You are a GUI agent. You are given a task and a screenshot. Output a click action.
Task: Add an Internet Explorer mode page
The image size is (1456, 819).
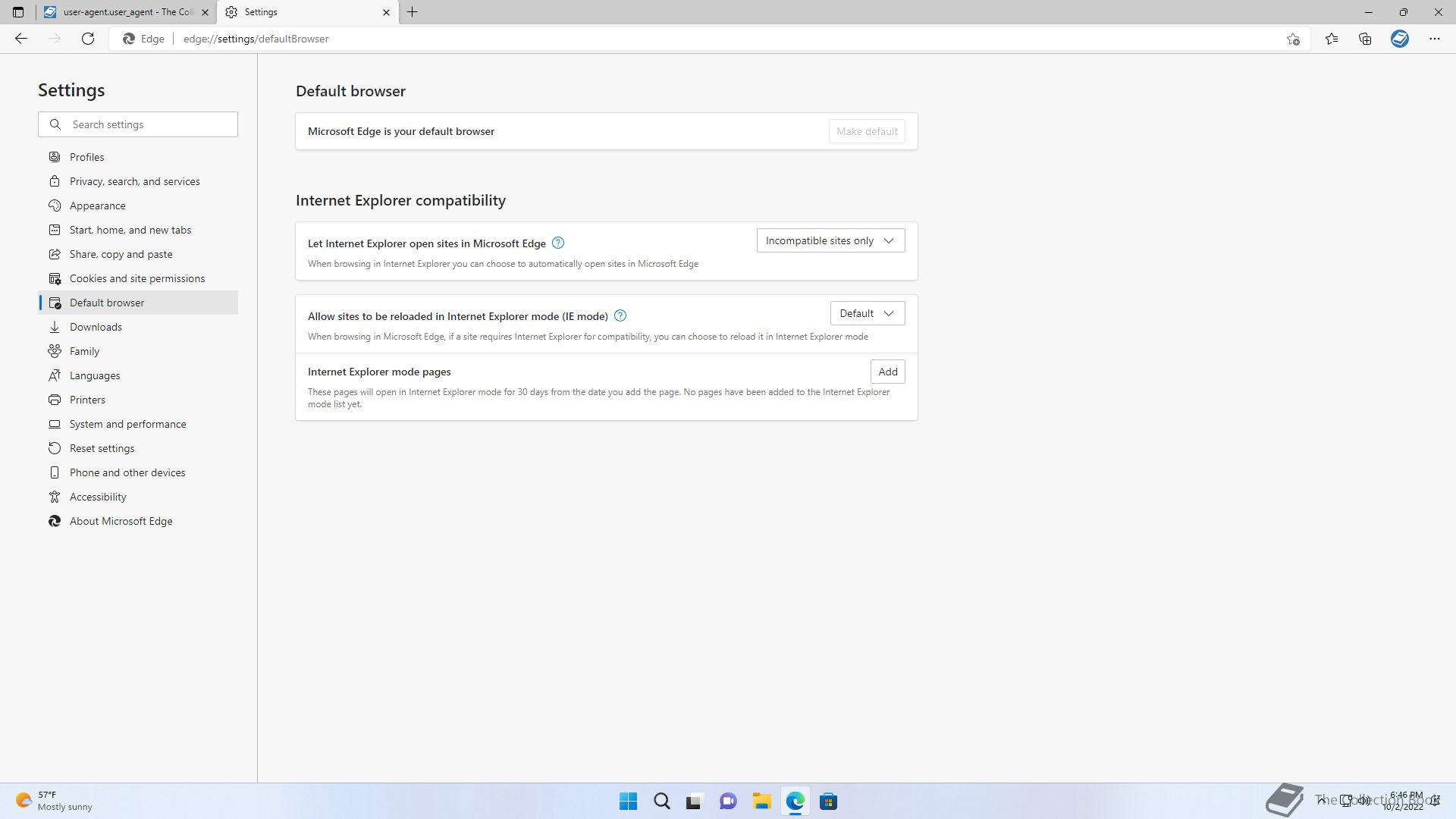887,372
